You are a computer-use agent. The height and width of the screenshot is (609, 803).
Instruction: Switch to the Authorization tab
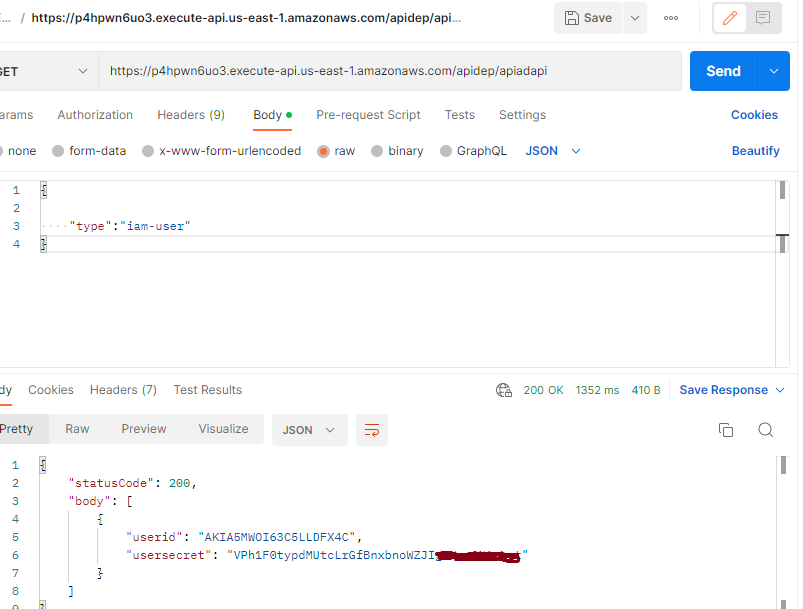coord(95,115)
